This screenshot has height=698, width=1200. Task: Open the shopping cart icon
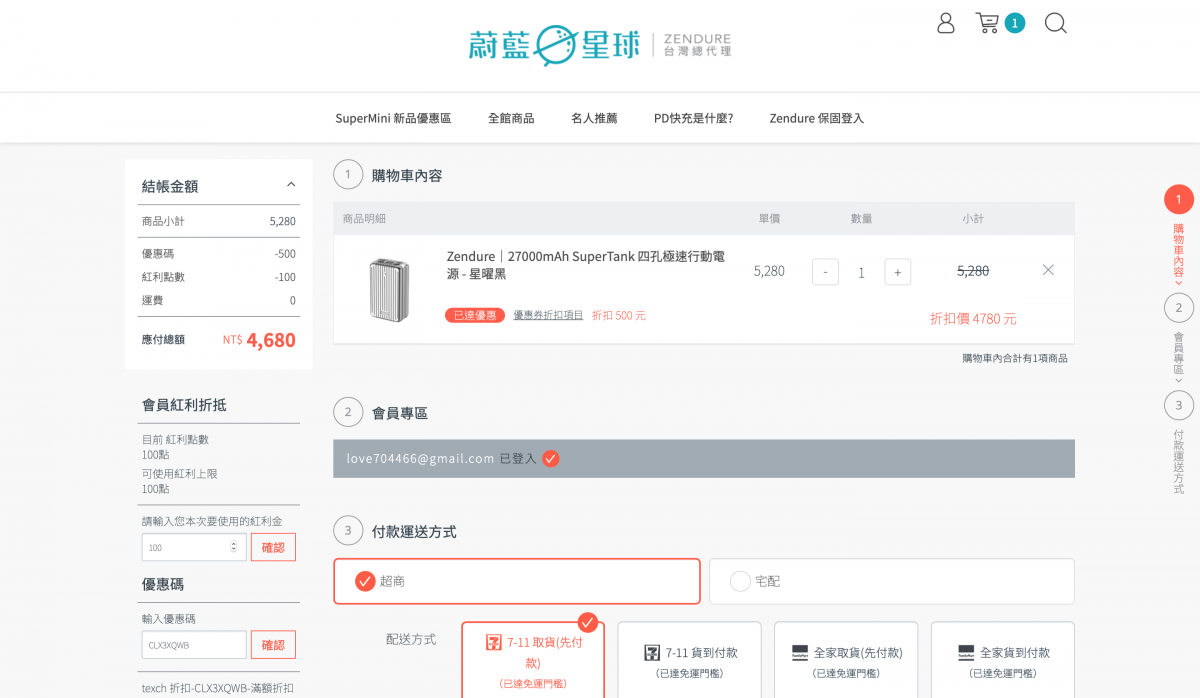[988, 23]
